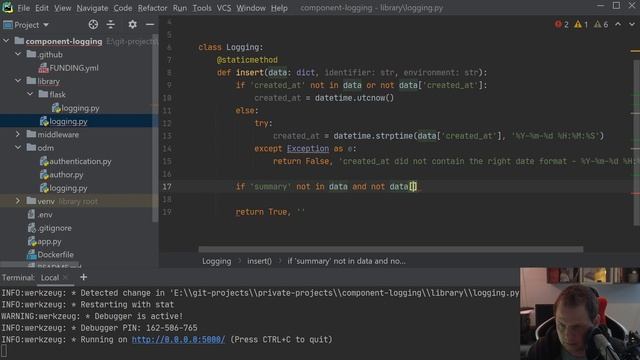Open the Dockerfile
640x360 pixels.
(50, 255)
